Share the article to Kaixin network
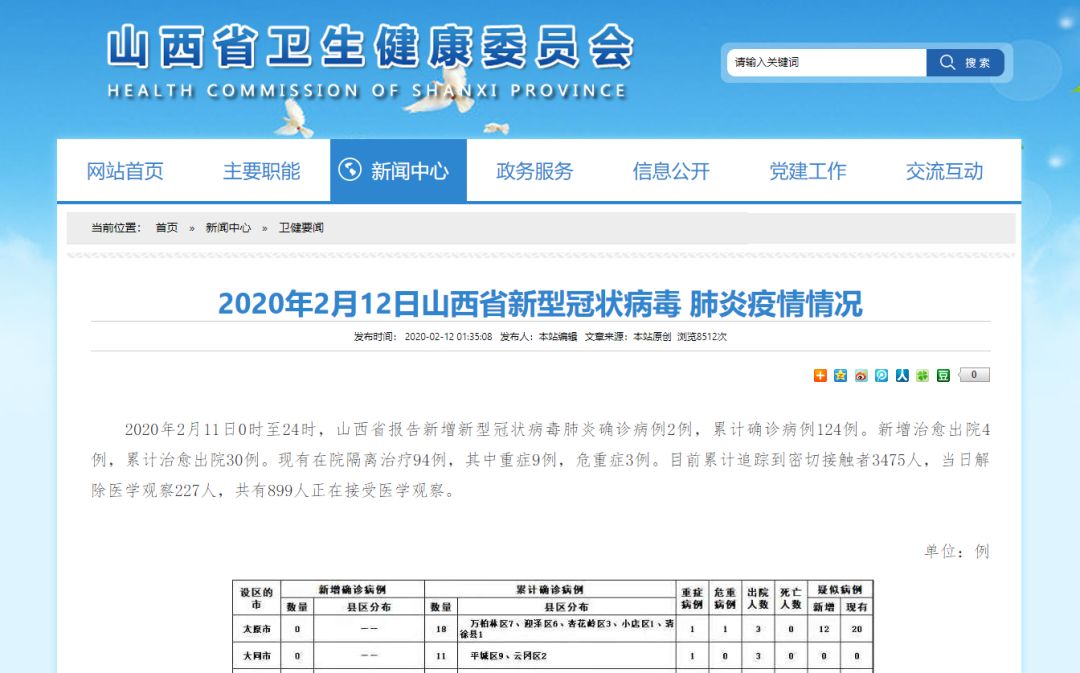 (923, 374)
